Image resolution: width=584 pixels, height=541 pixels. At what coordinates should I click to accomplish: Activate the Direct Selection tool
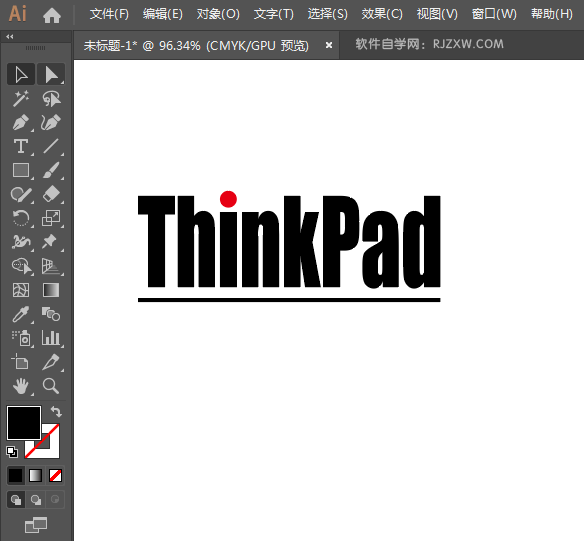(51, 74)
